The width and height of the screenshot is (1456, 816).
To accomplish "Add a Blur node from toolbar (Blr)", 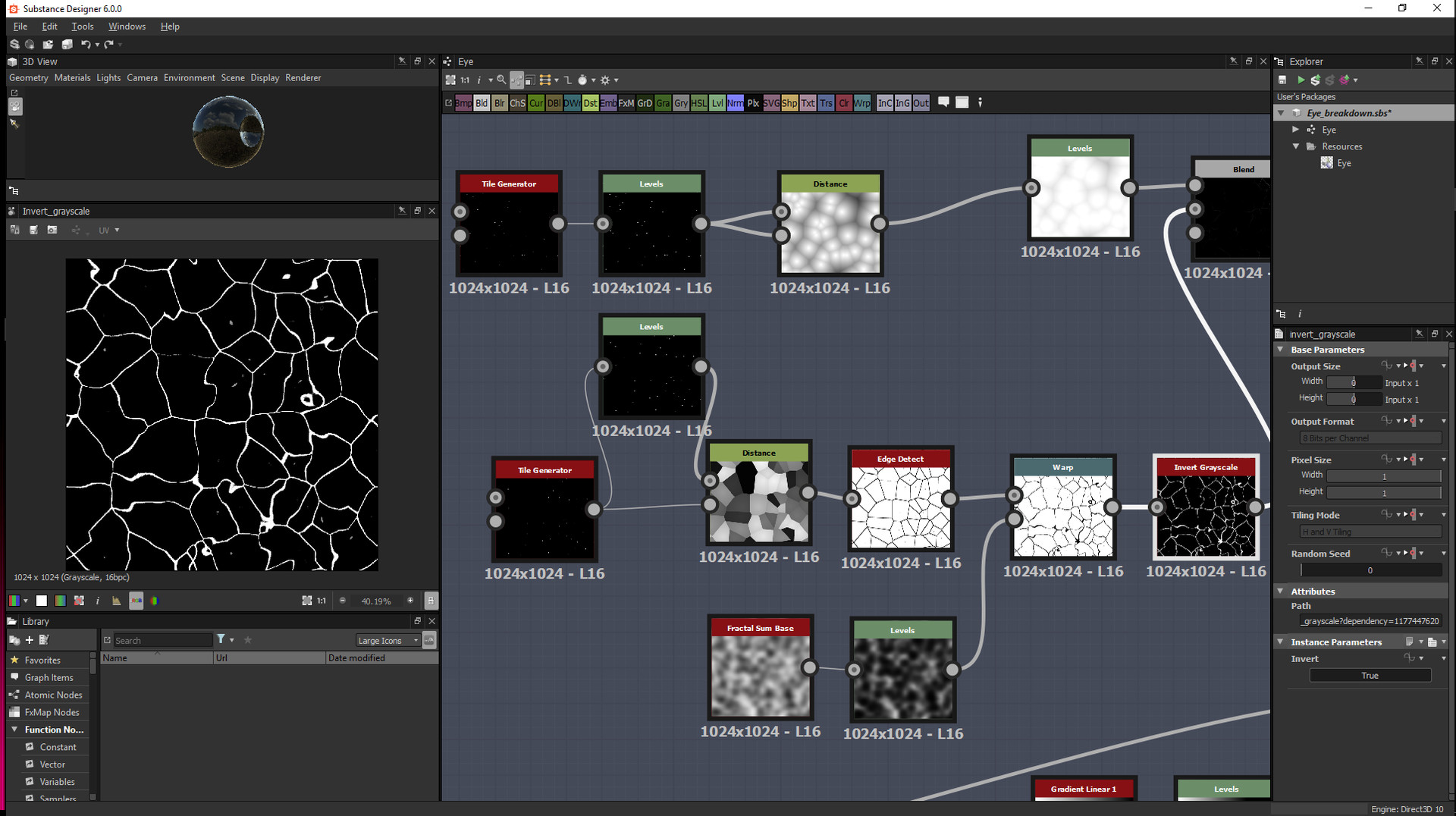I will pos(500,103).
